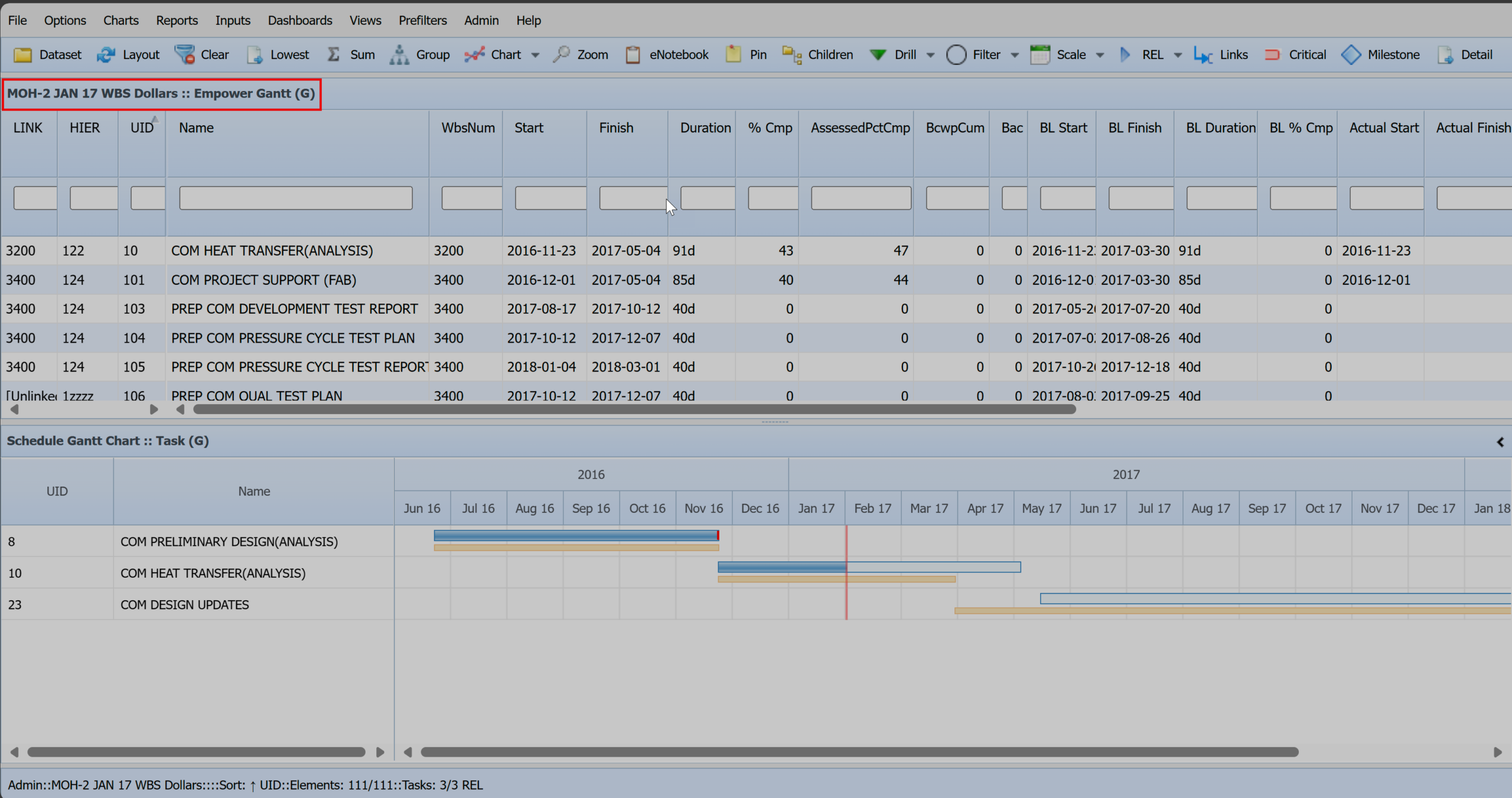Open the eNotebook
Viewport: 1512px width, 798px height.
(x=679, y=54)
